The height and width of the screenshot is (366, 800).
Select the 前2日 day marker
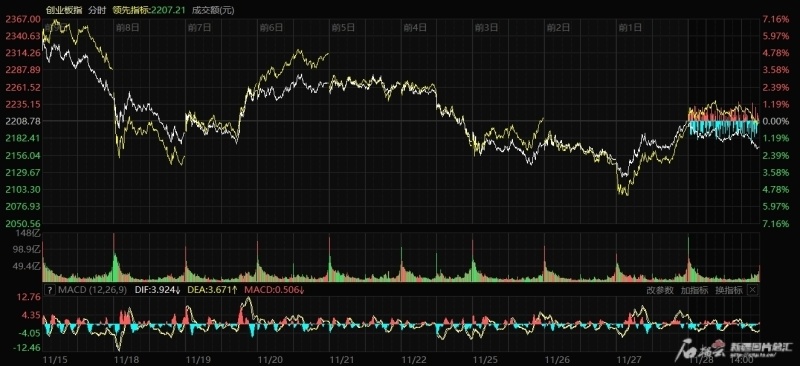pos(558,28)
